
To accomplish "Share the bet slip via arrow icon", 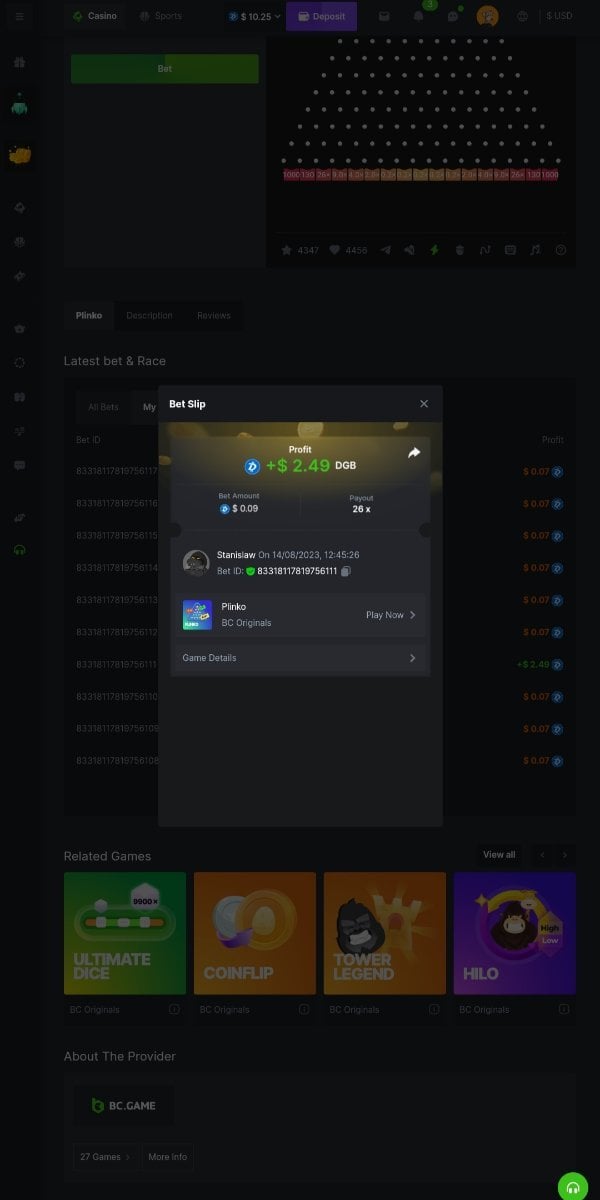I will pos(414,453).
